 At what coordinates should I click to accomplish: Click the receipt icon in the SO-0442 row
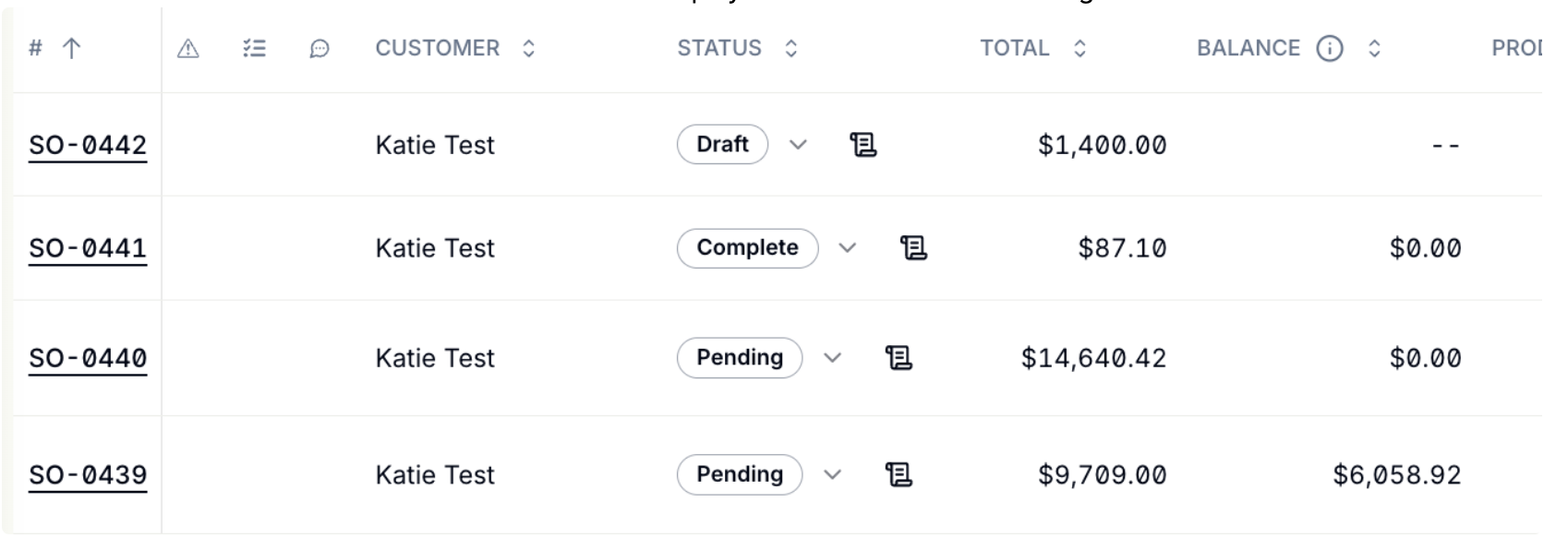tap(862, 145)
